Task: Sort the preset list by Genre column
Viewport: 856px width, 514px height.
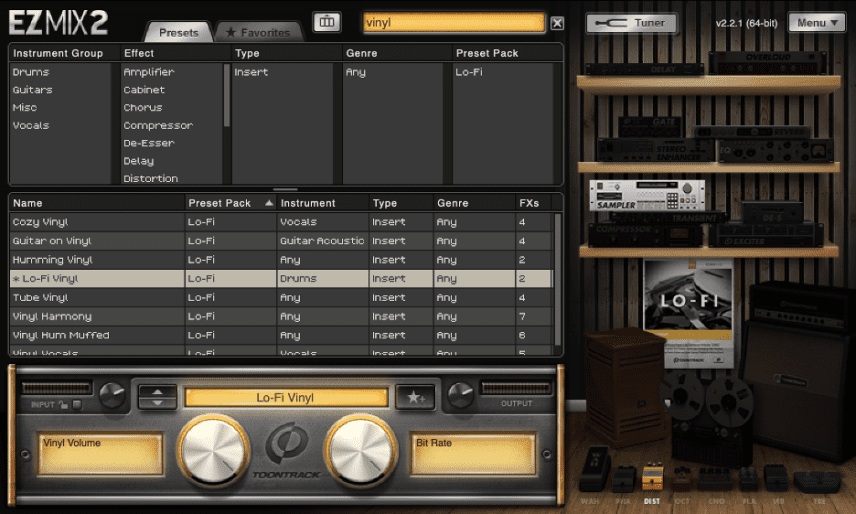Action: pyautogui.click(x=474, y=203)
